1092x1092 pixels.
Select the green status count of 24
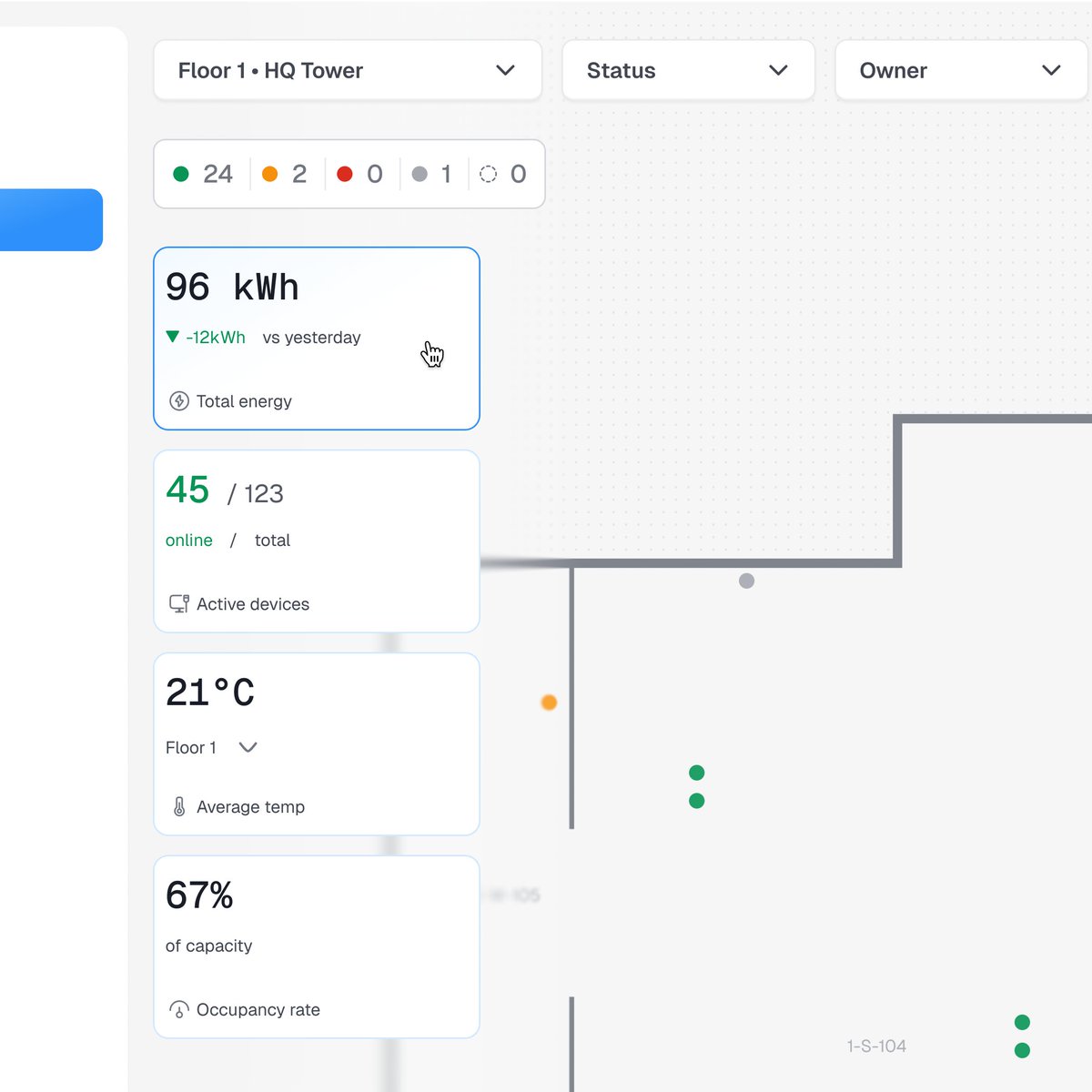coord(203,174)
